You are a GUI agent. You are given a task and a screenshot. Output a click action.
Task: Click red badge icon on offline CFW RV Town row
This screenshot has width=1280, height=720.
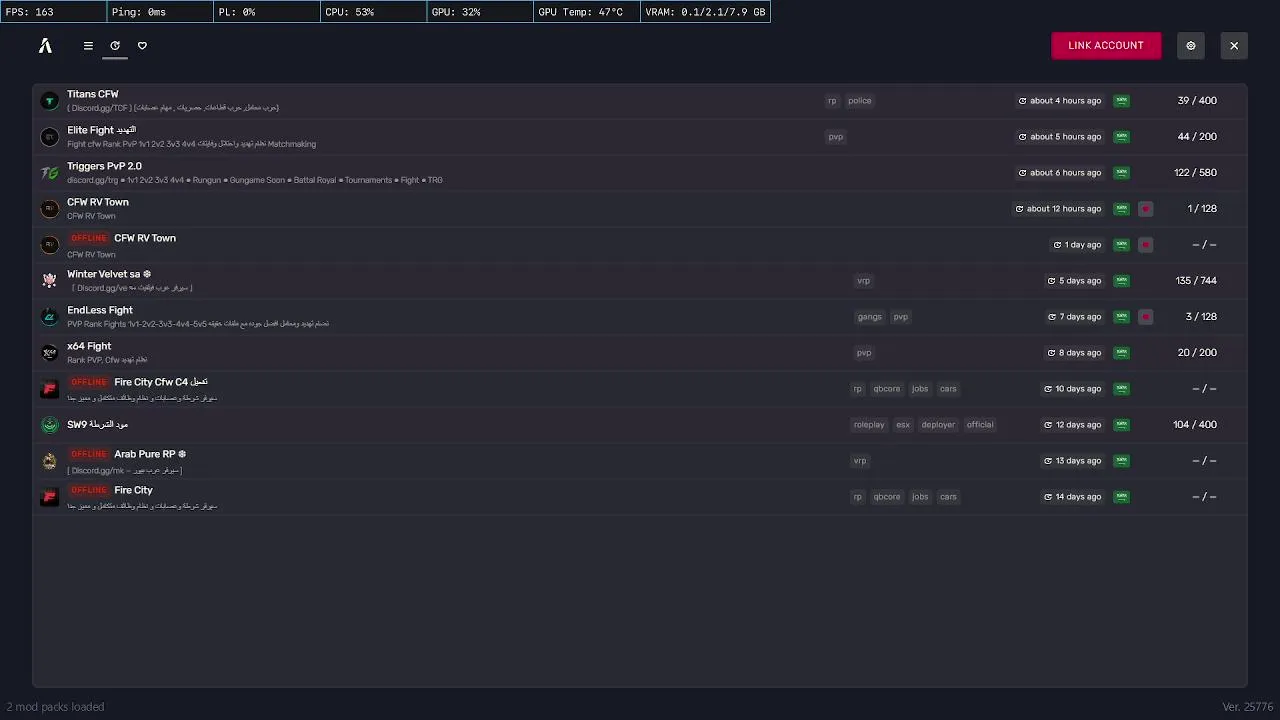[1146, 245]
